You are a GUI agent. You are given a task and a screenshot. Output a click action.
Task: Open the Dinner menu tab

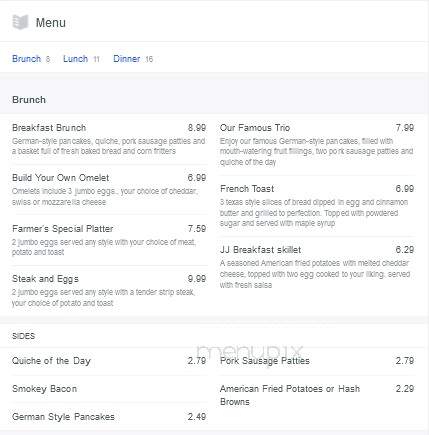pos(126,59)
